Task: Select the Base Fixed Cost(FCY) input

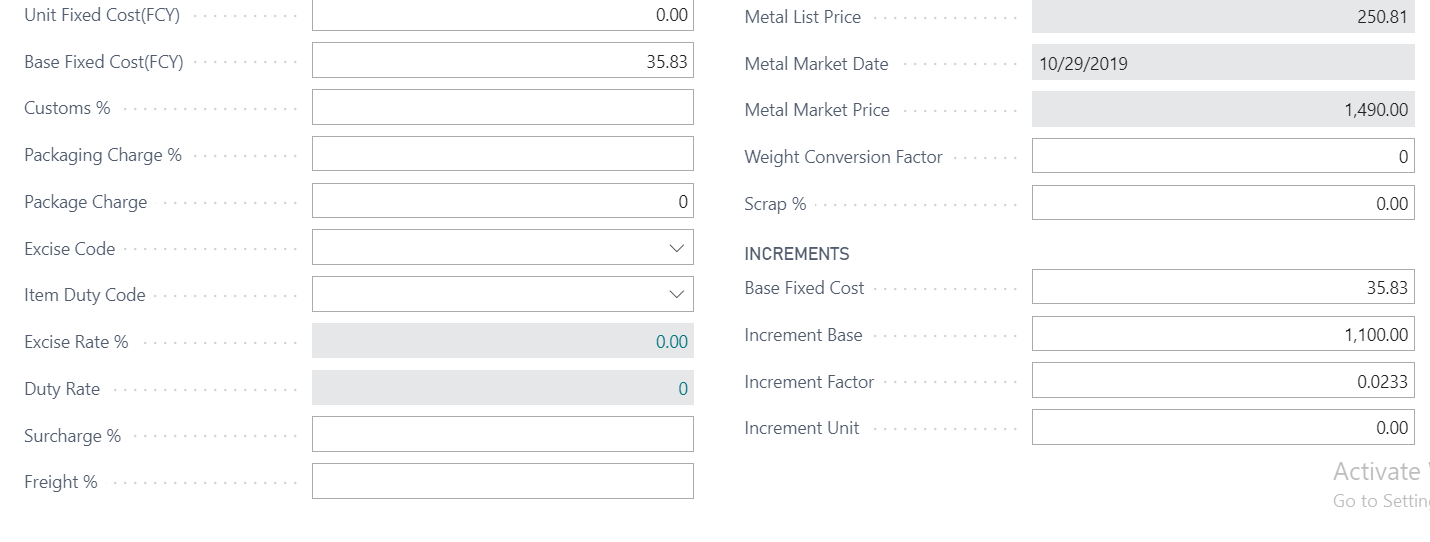Action: [x=502, y=61]
